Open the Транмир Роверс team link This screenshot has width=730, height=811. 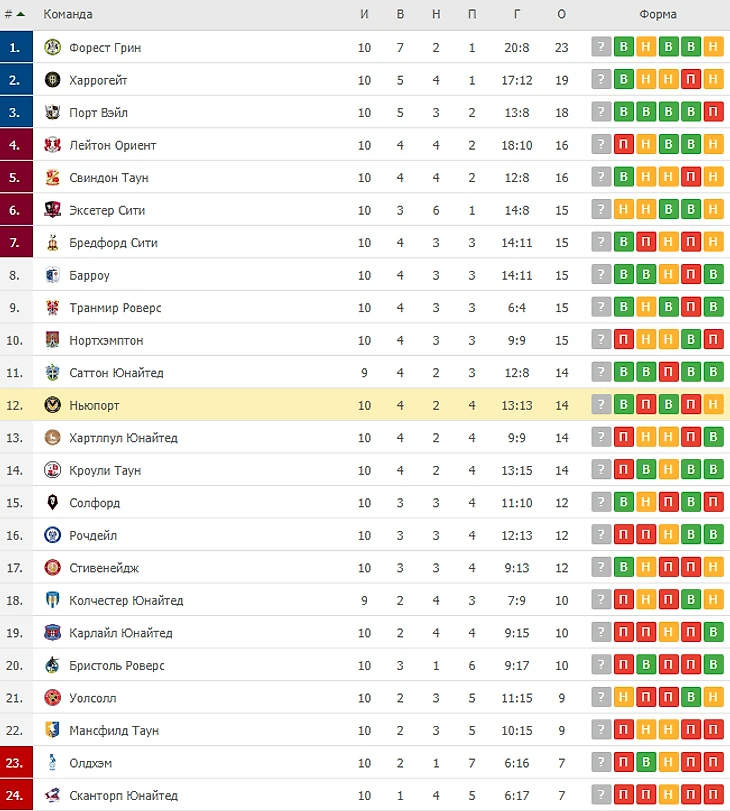coord(115,308)
